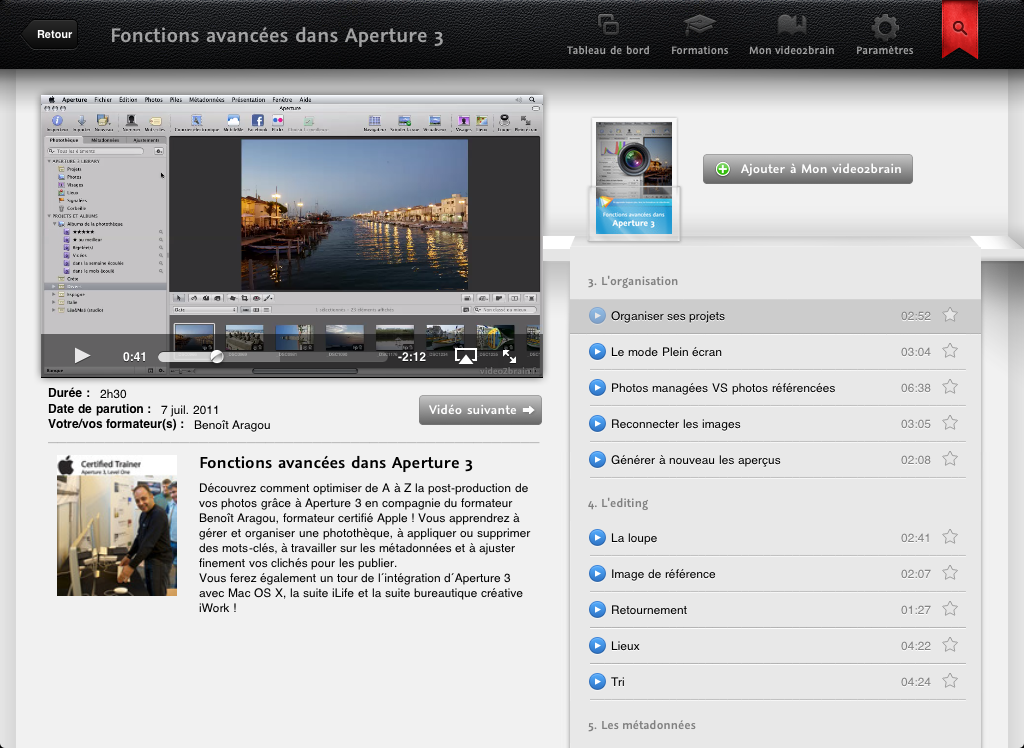Screen dimensions: 1024x748
Task: Click the red search ribbon icon
Action: pyautogui.click(x=959, y=29)
